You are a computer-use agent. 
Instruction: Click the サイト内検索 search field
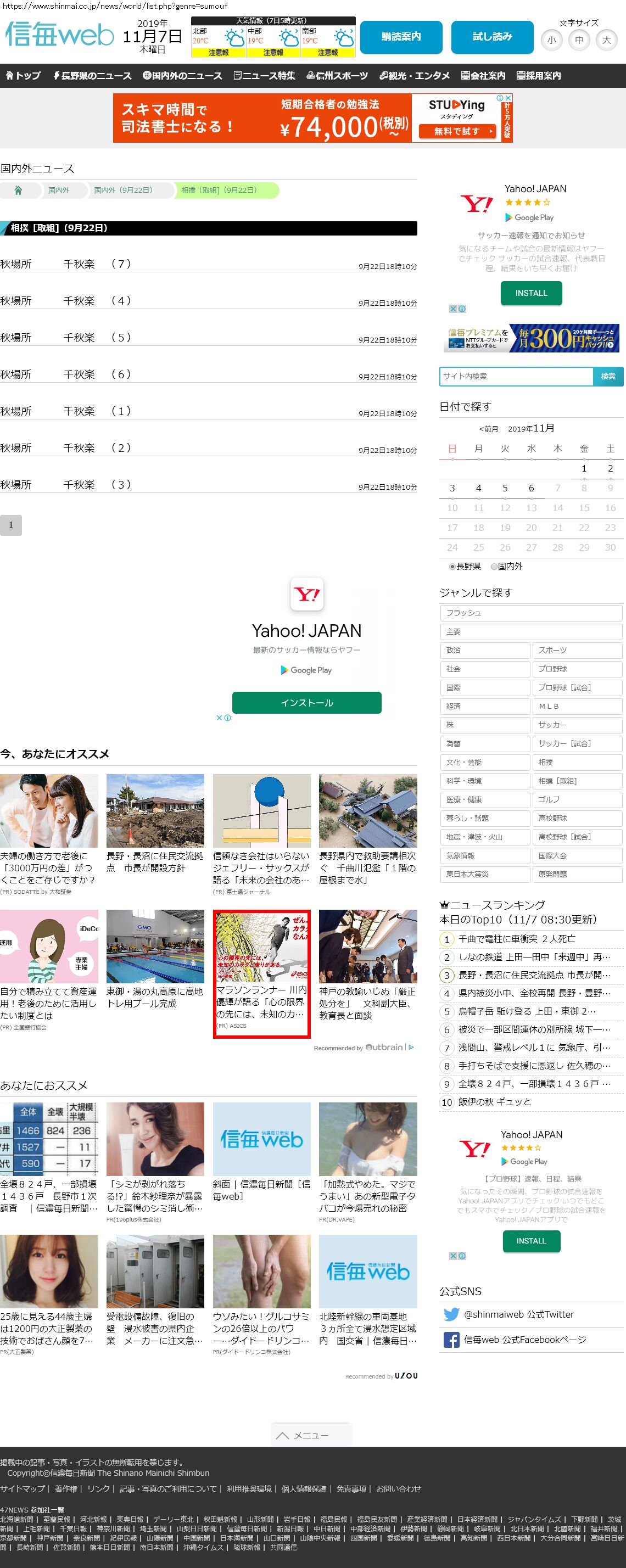pos(516,376)
